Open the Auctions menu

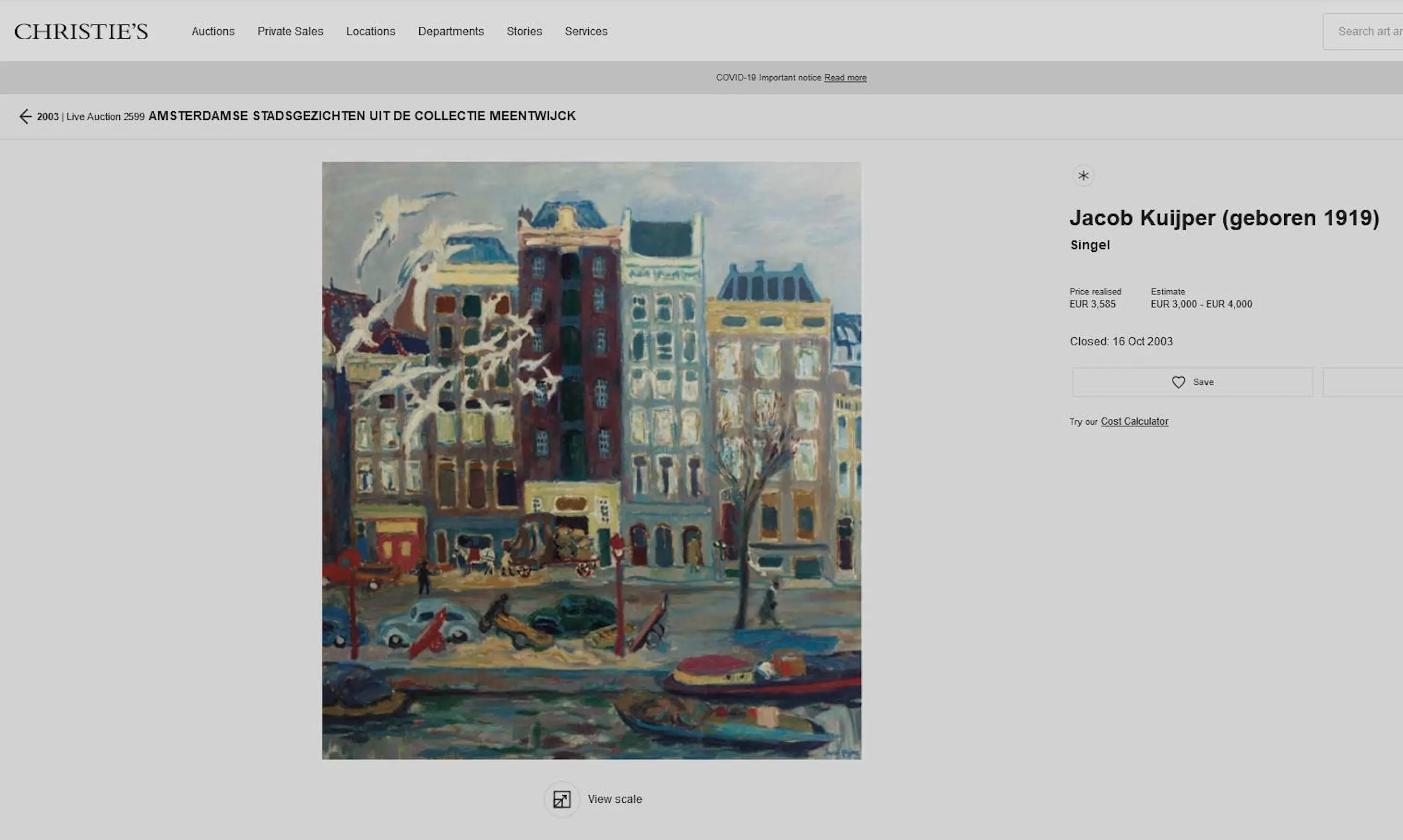pos(213,31)
